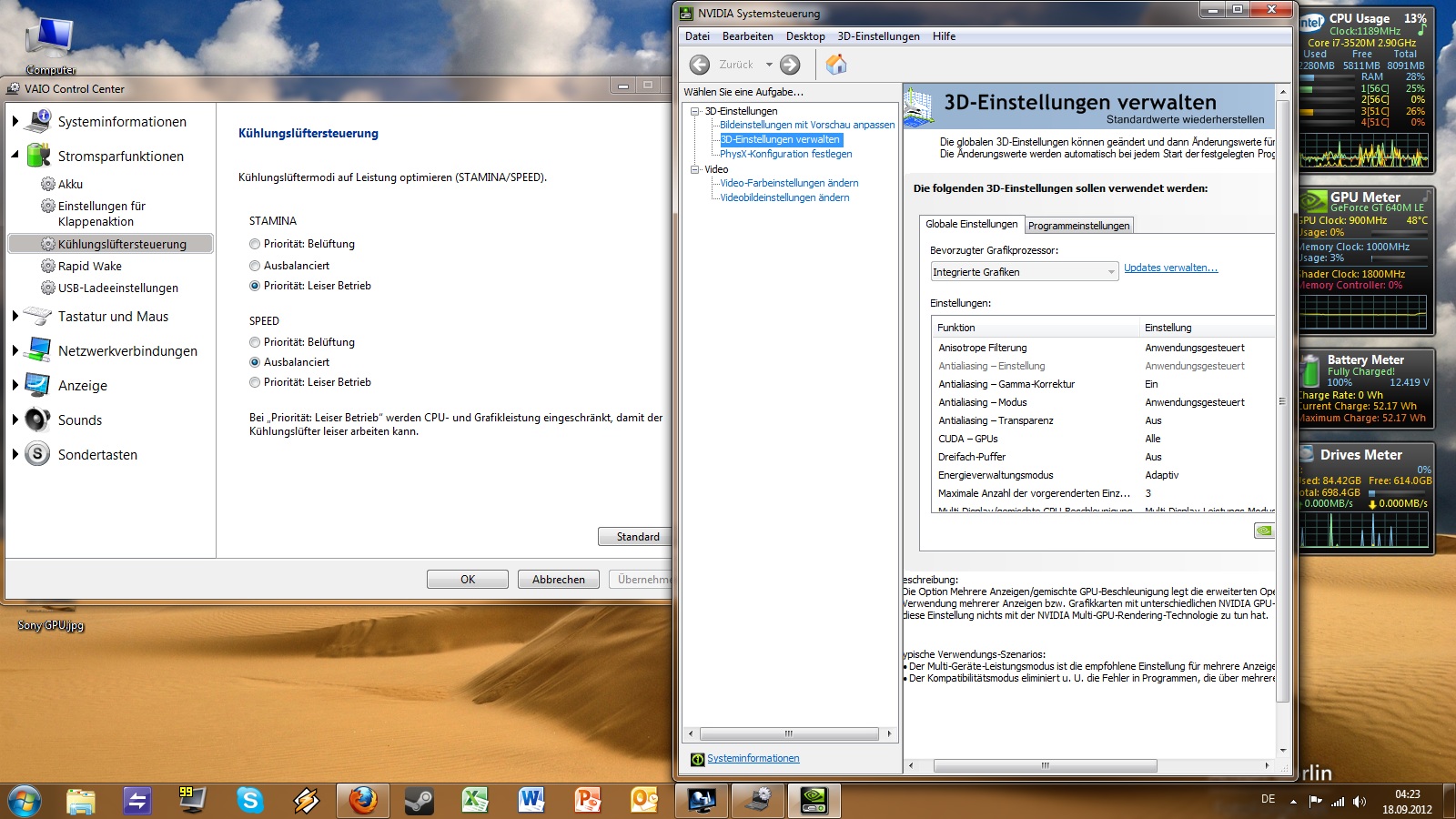
Task: Collapse the Stromsparfunktionen tree node
Action: pyautogui.click(x=15, y=156)
